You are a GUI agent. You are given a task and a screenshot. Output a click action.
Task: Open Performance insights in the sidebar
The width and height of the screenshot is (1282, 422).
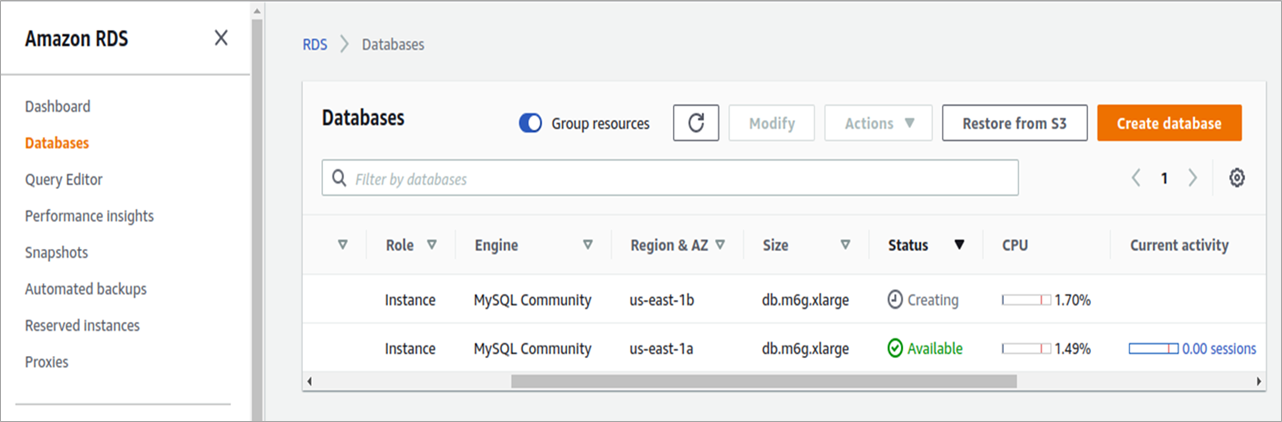point(89,216)
